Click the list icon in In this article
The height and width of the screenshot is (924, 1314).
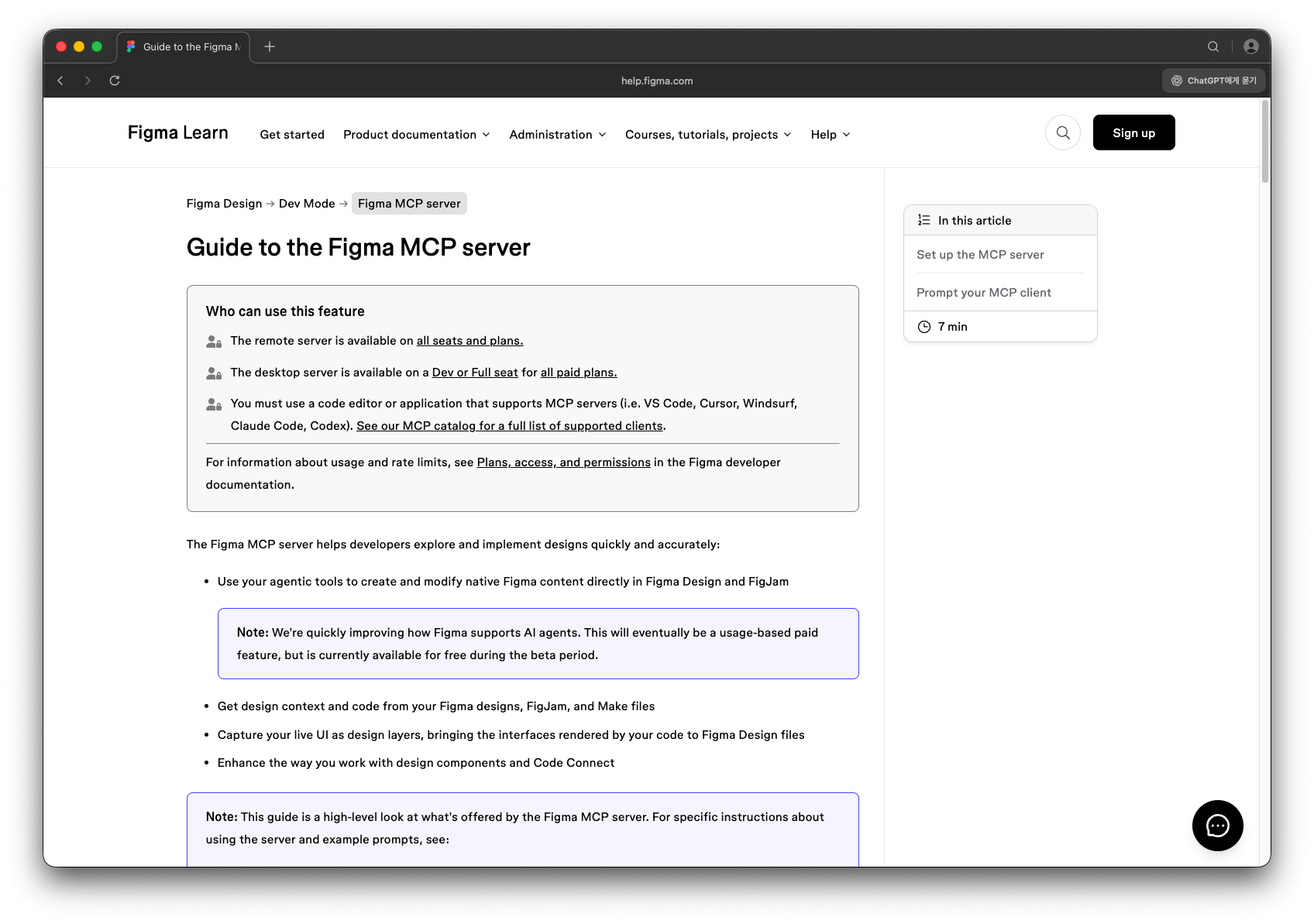coord(924,221)
